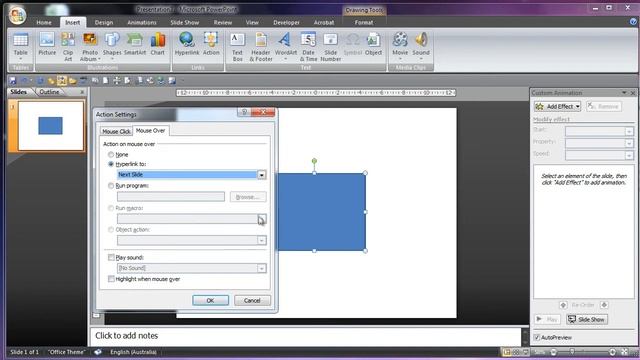Click the Run program path field
This screenshot has height=360, width=640.
171,197
